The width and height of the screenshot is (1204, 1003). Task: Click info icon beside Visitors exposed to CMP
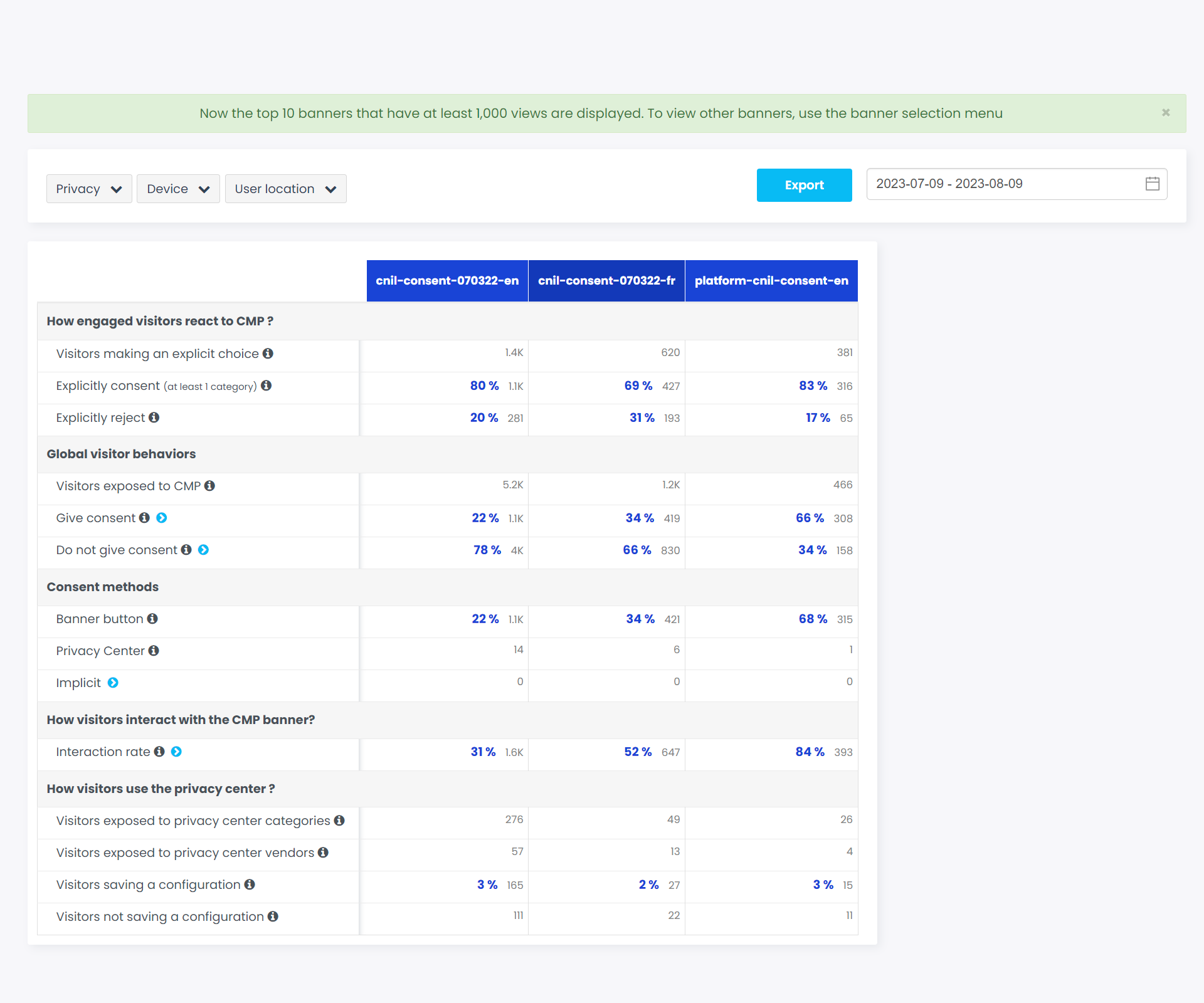click(x=209, y=486)
